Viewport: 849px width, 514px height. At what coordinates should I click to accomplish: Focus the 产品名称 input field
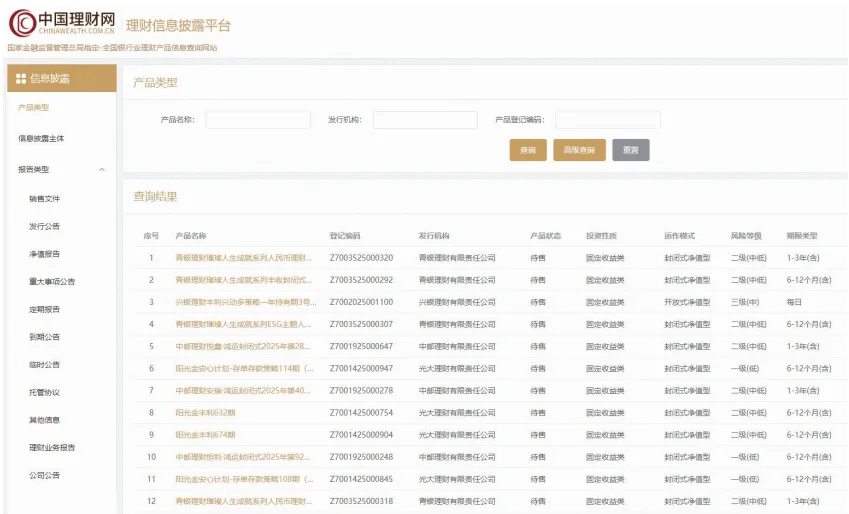click(x=258, y=120)
